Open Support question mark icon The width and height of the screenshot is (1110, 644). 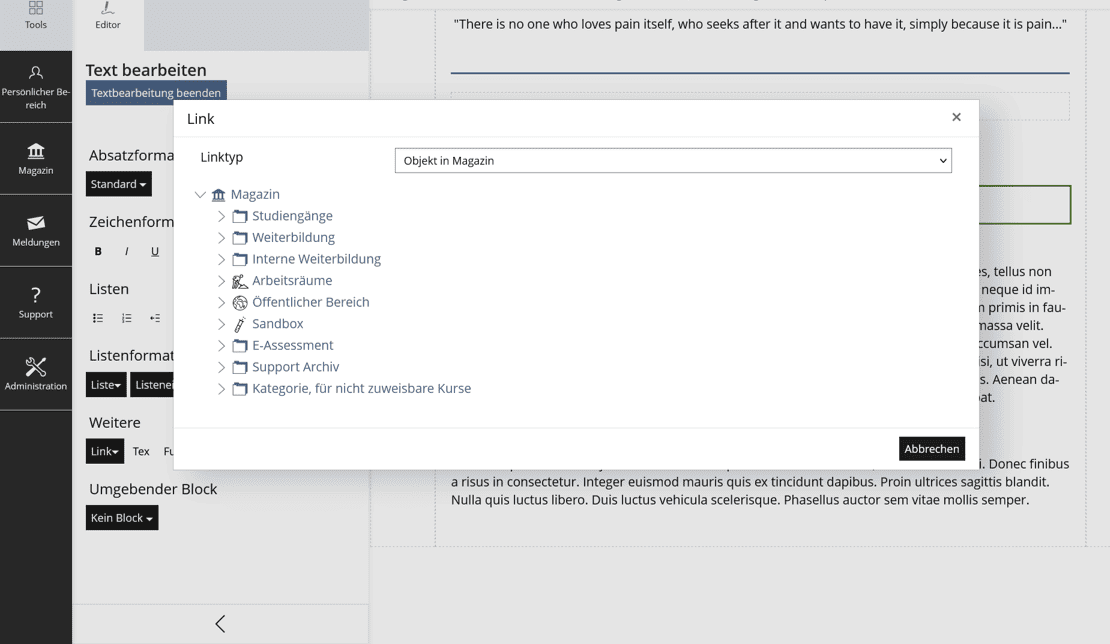pos(36,295)
